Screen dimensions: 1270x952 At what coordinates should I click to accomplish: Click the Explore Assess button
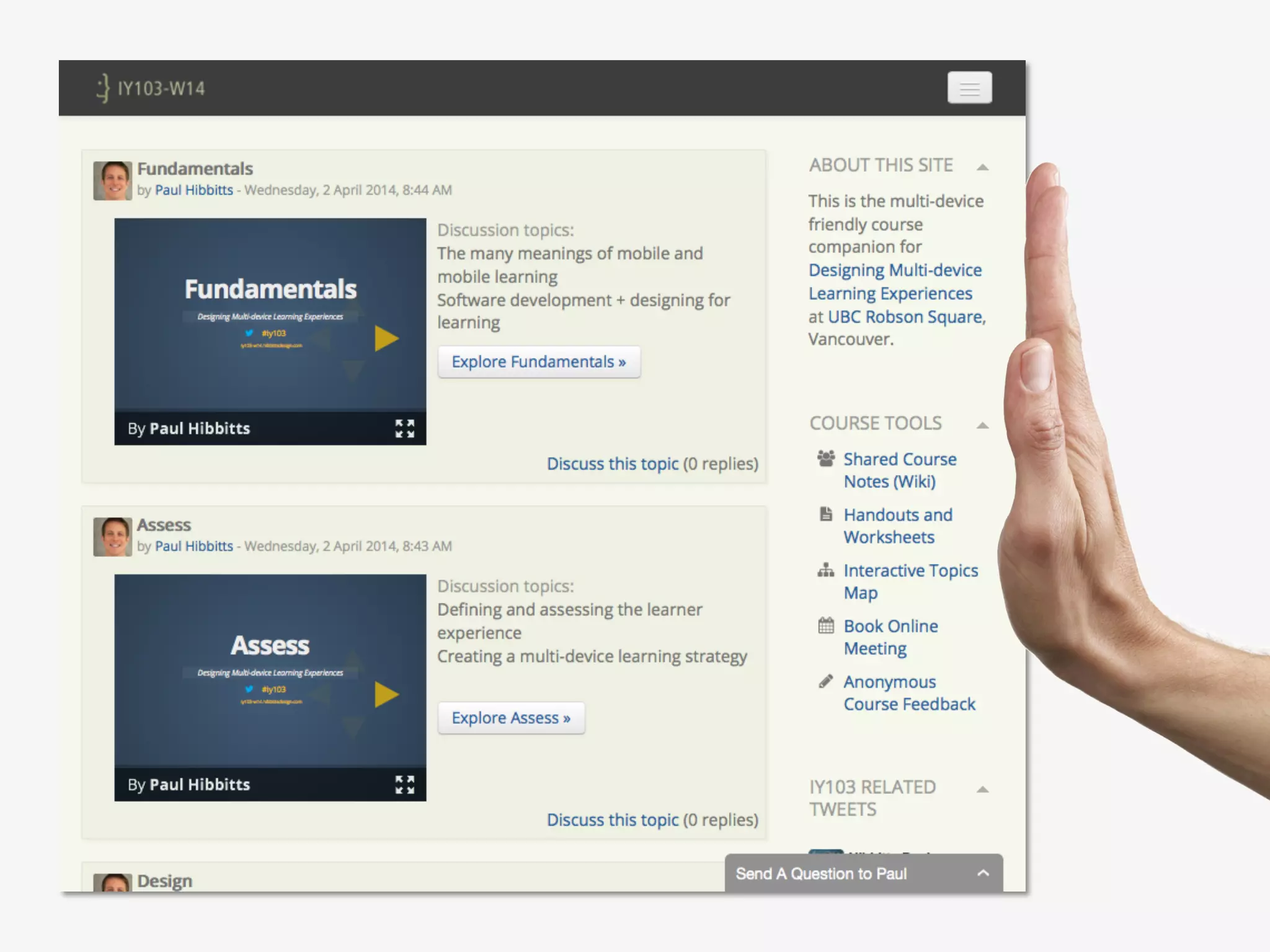[x=510, y=718]
